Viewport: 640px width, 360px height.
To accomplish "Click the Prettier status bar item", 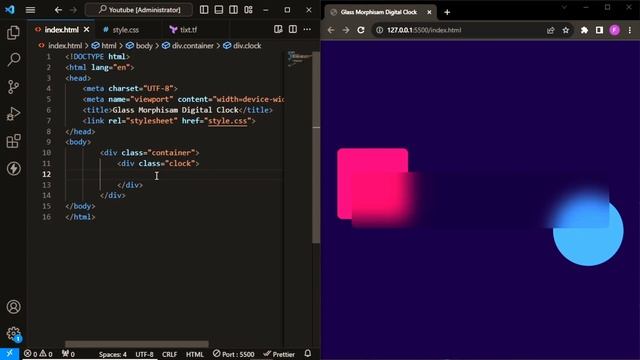I will [279, 354].
